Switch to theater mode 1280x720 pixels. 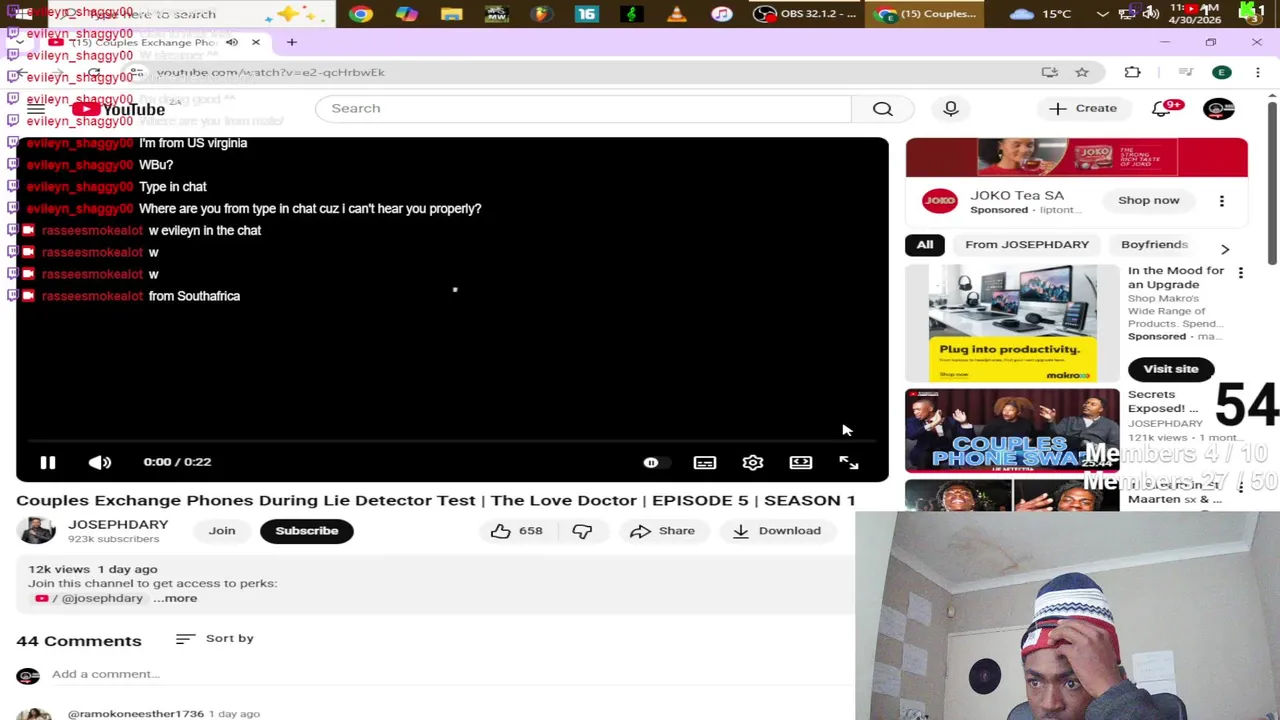coord(801,462)
